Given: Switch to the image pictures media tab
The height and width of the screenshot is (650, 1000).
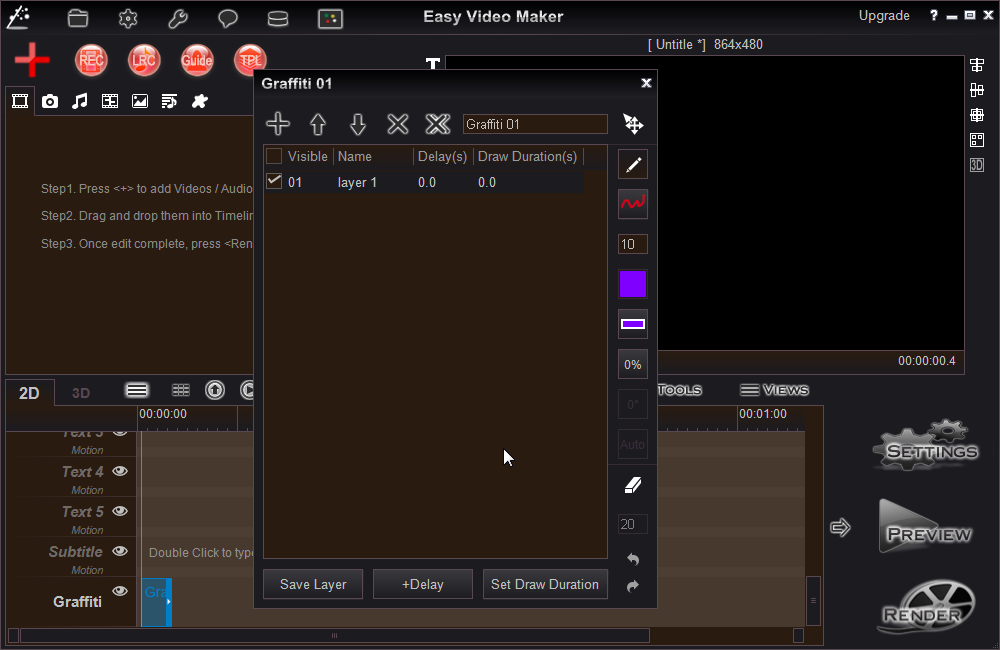Looking at the screenshot, I should [140, 101].
